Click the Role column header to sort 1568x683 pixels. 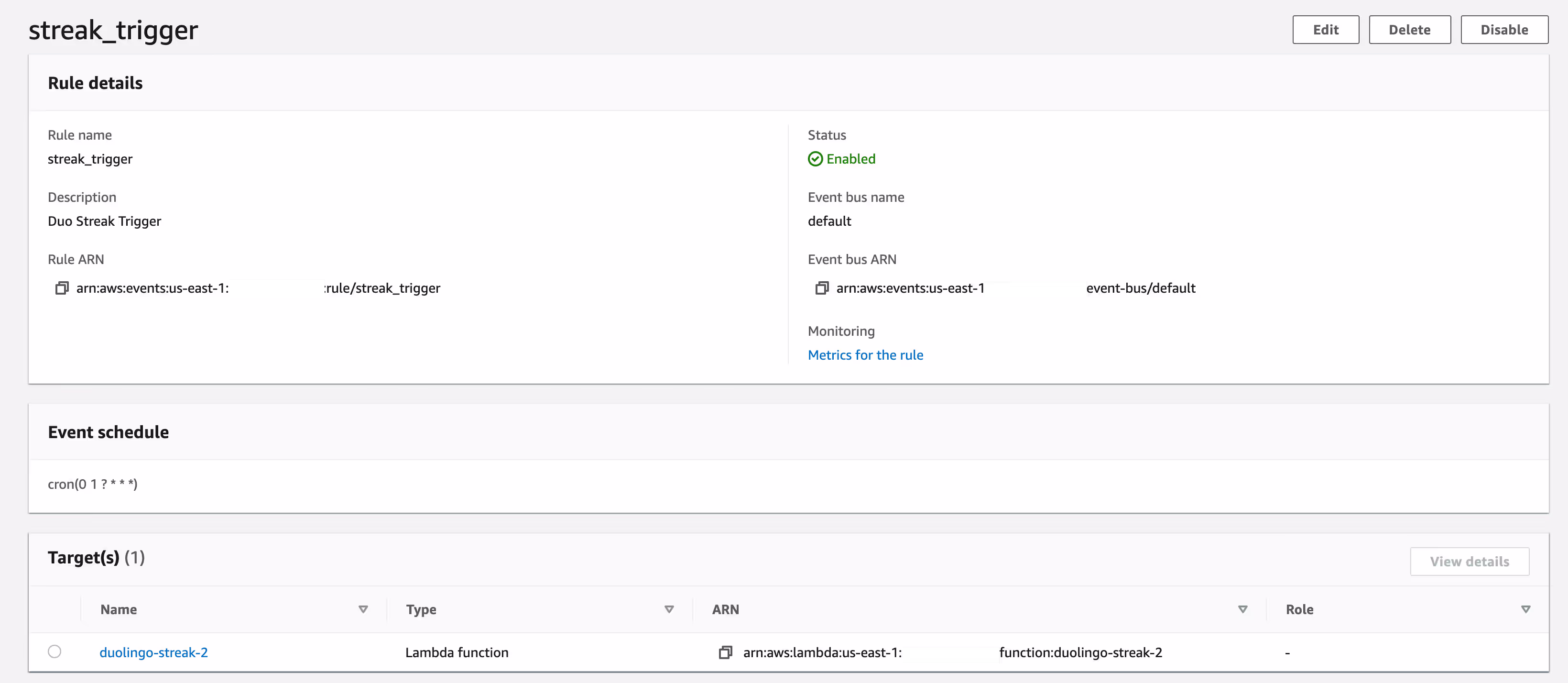point(1299,609)
